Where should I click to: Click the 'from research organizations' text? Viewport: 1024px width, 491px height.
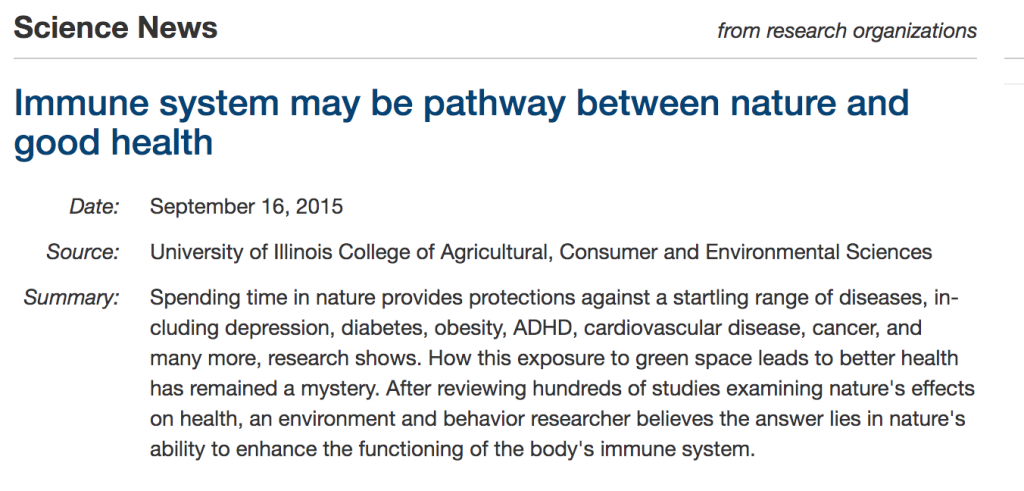847,30
